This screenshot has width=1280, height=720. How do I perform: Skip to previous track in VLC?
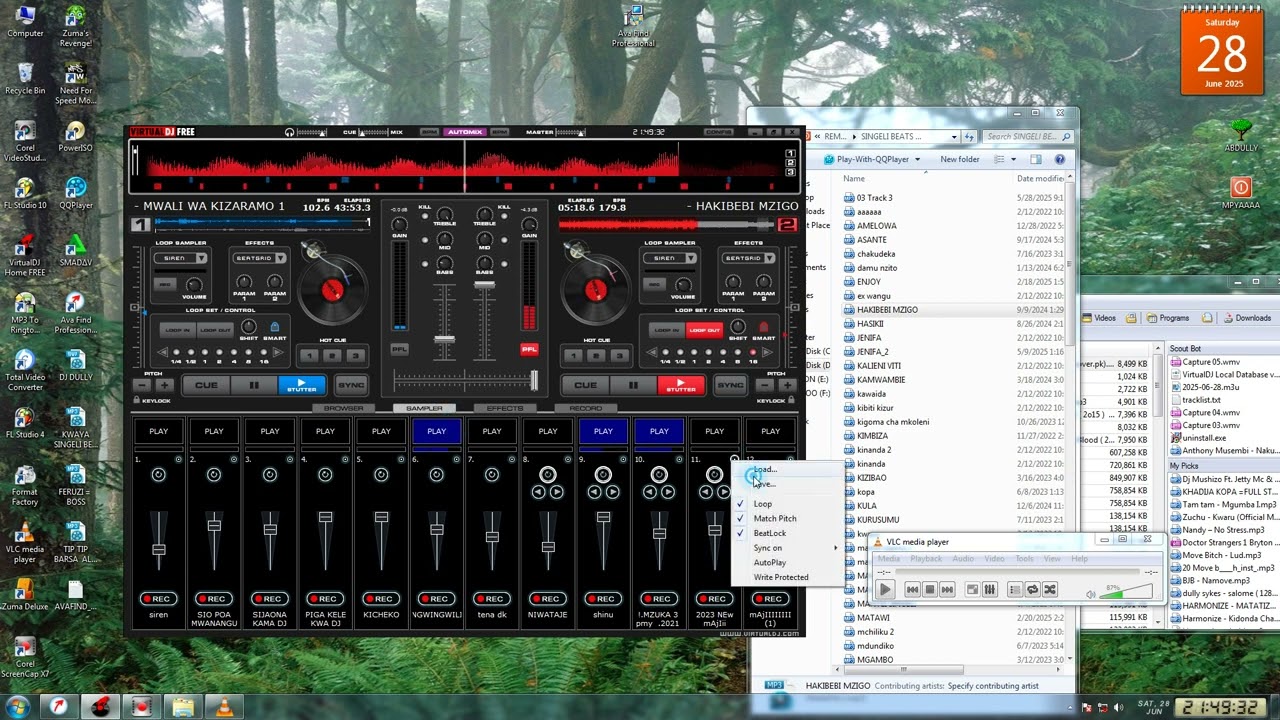[912, 590]
